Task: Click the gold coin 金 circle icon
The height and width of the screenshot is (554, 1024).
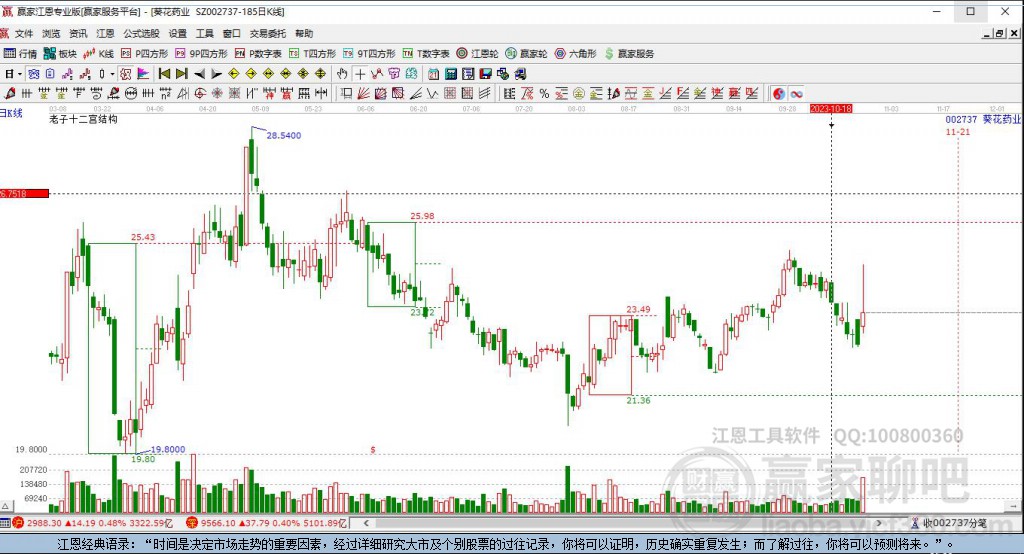Action: (x=579, y=93)
